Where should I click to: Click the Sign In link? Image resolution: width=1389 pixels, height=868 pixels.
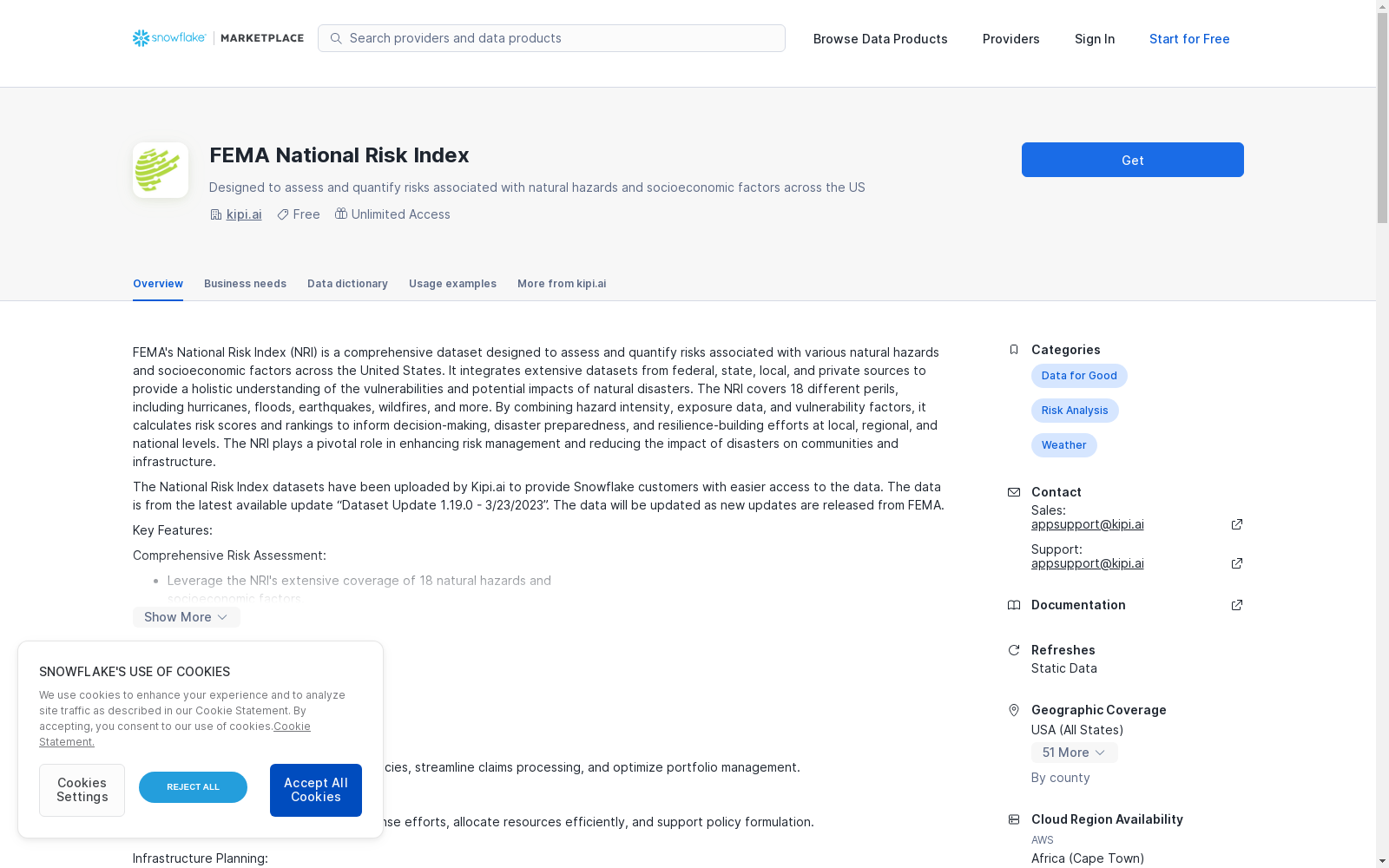tap(1095, 39)
